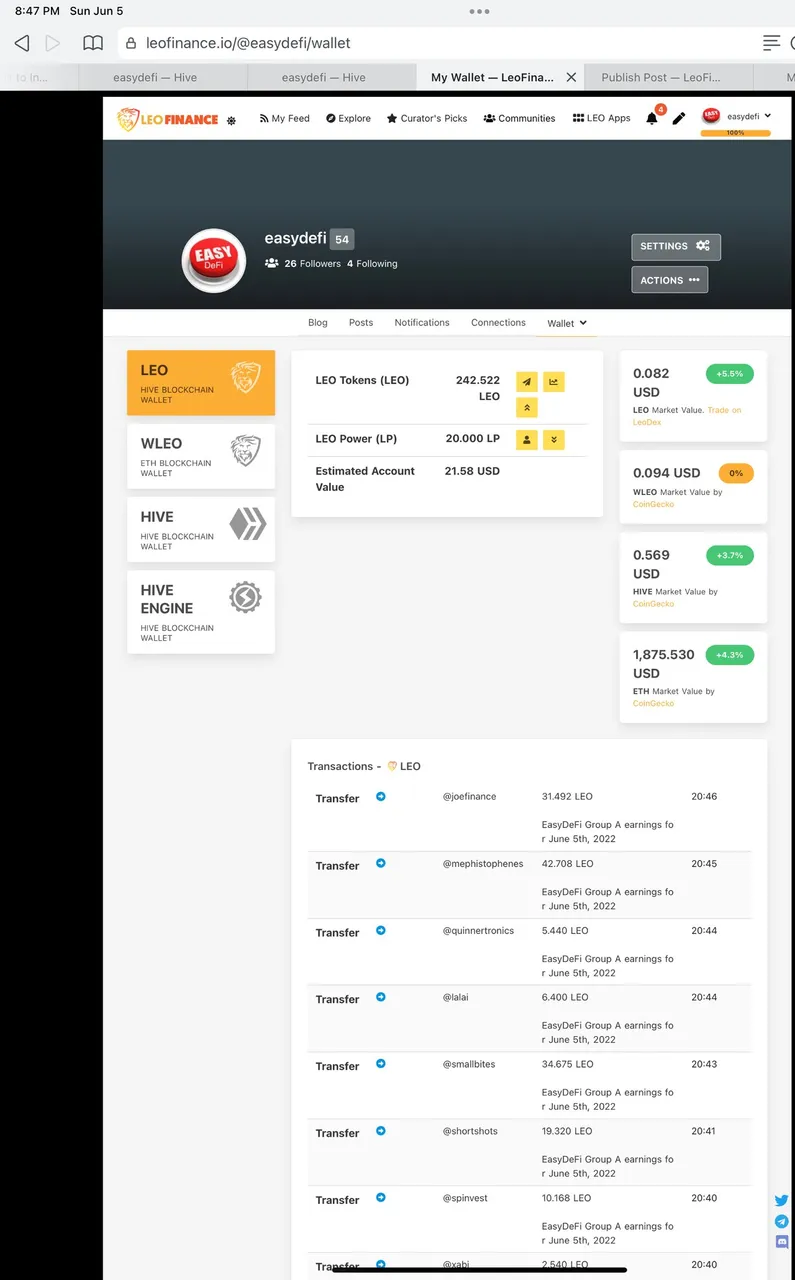The height and width of the screenshot is (1280, 795).
Task: Click the LEO chart icon
Action: coord(553,382)
